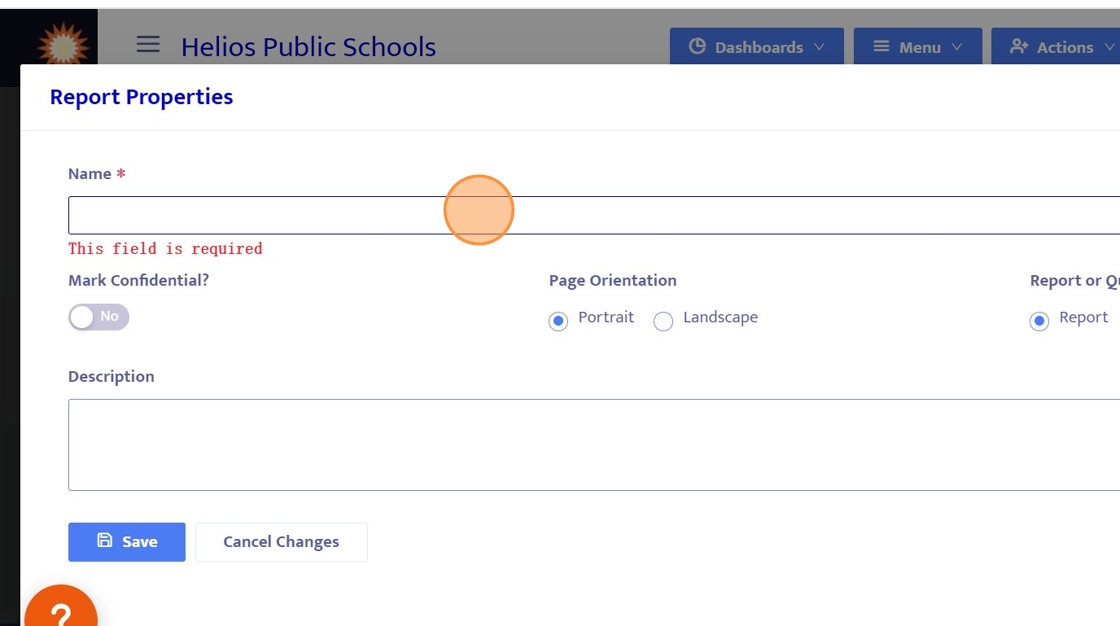1120x626 pixels.
Task: Toggle the Mark Confidential switch
Action: pyautogui.click(x=98, y=317)
